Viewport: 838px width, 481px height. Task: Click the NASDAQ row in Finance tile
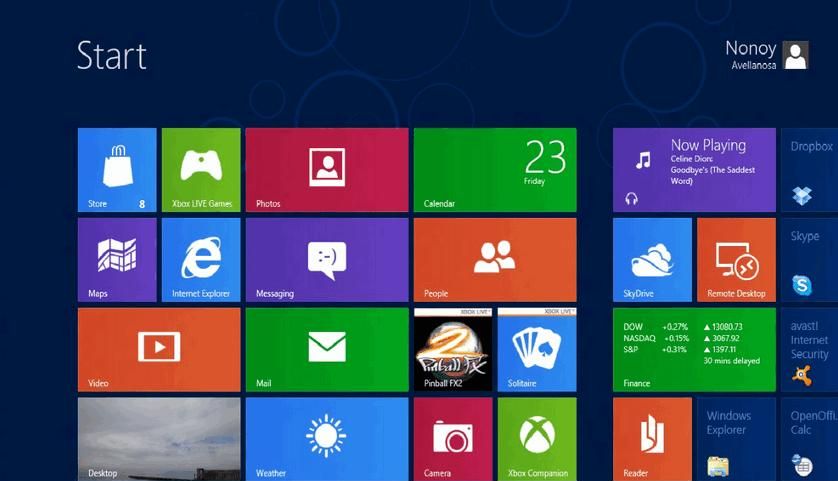681,338
